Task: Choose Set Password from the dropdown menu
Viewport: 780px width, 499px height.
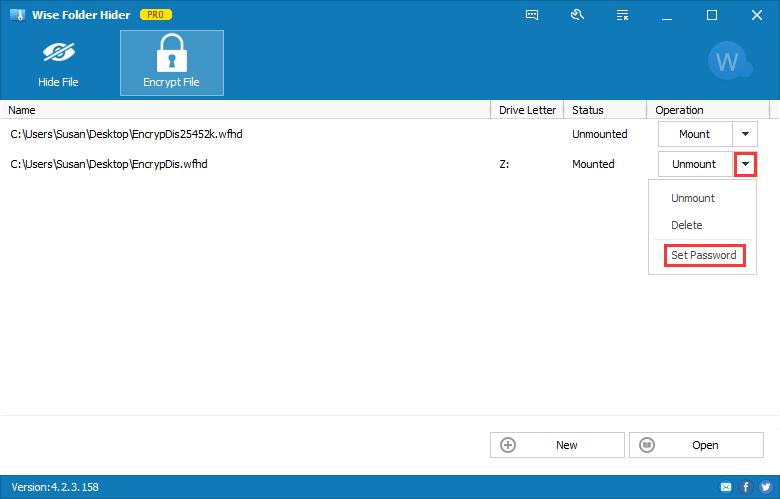Action: click(704, 255)
